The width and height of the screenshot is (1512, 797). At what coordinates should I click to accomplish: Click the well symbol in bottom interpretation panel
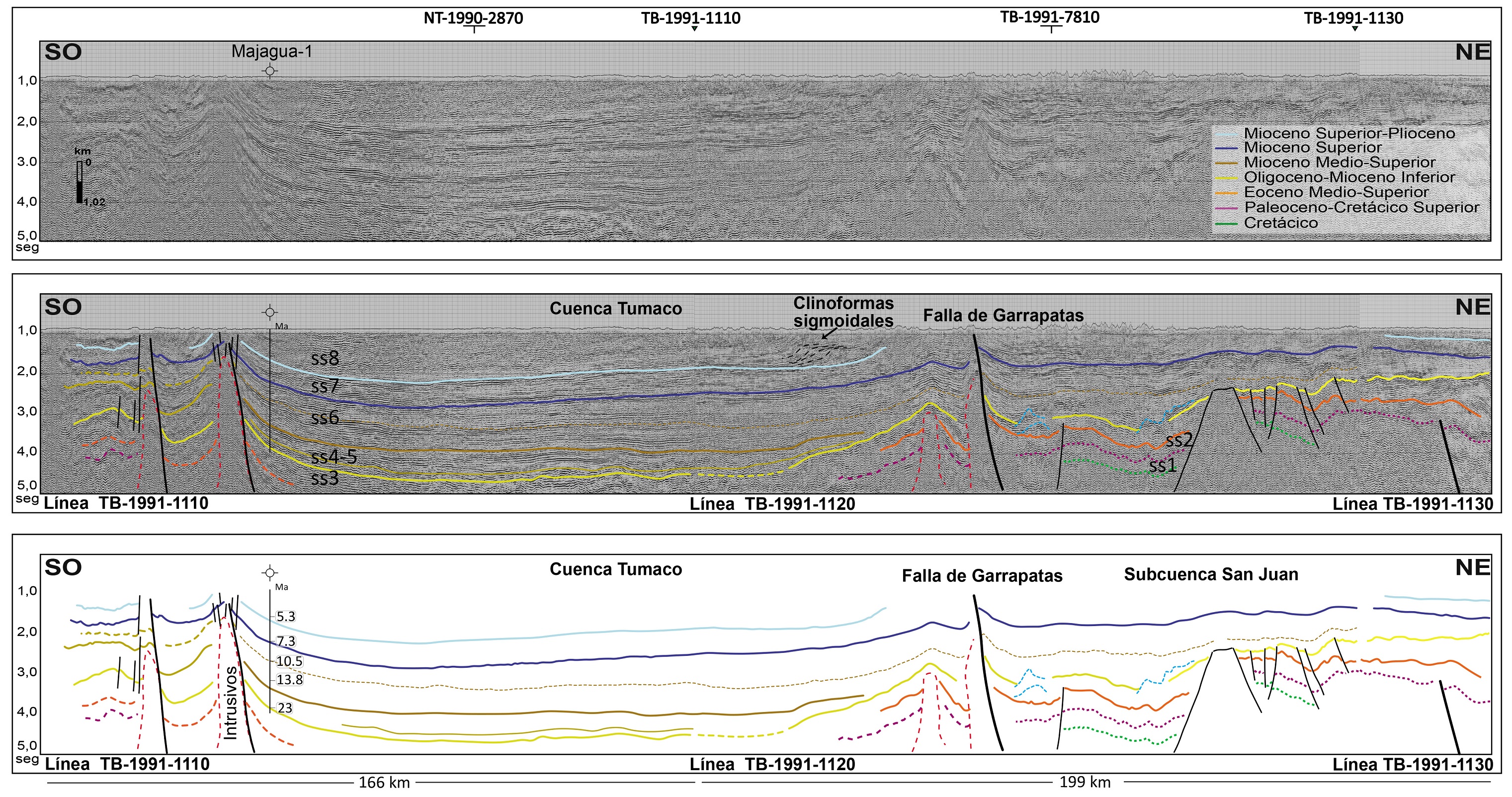click(269, 573)
